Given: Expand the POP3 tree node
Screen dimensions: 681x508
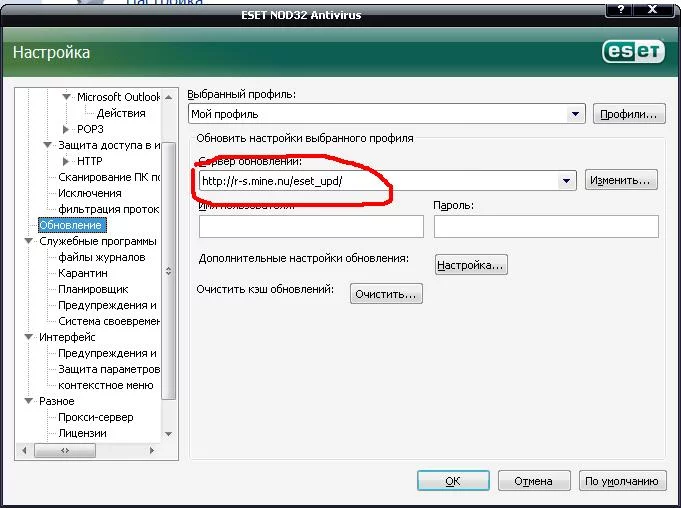Looking at the screenshot, I should tap(66, 129).
